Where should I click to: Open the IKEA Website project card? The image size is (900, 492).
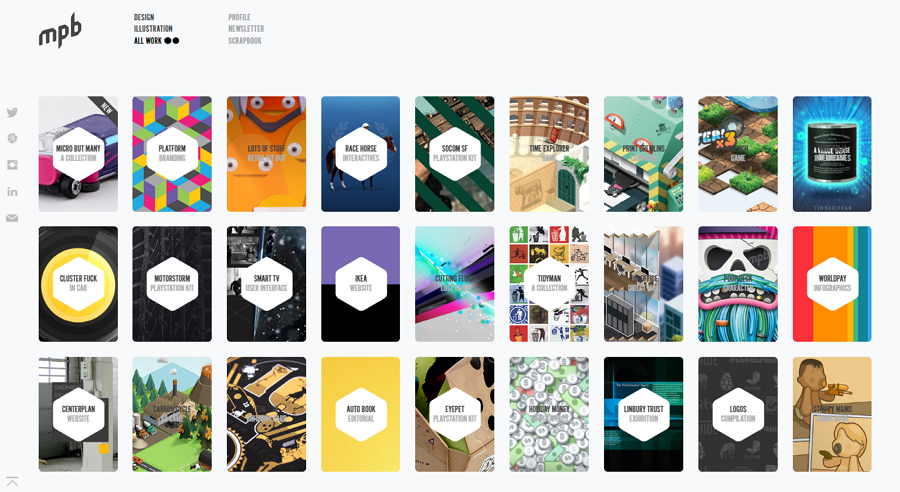pyautogui.click(x=360, y=284)
